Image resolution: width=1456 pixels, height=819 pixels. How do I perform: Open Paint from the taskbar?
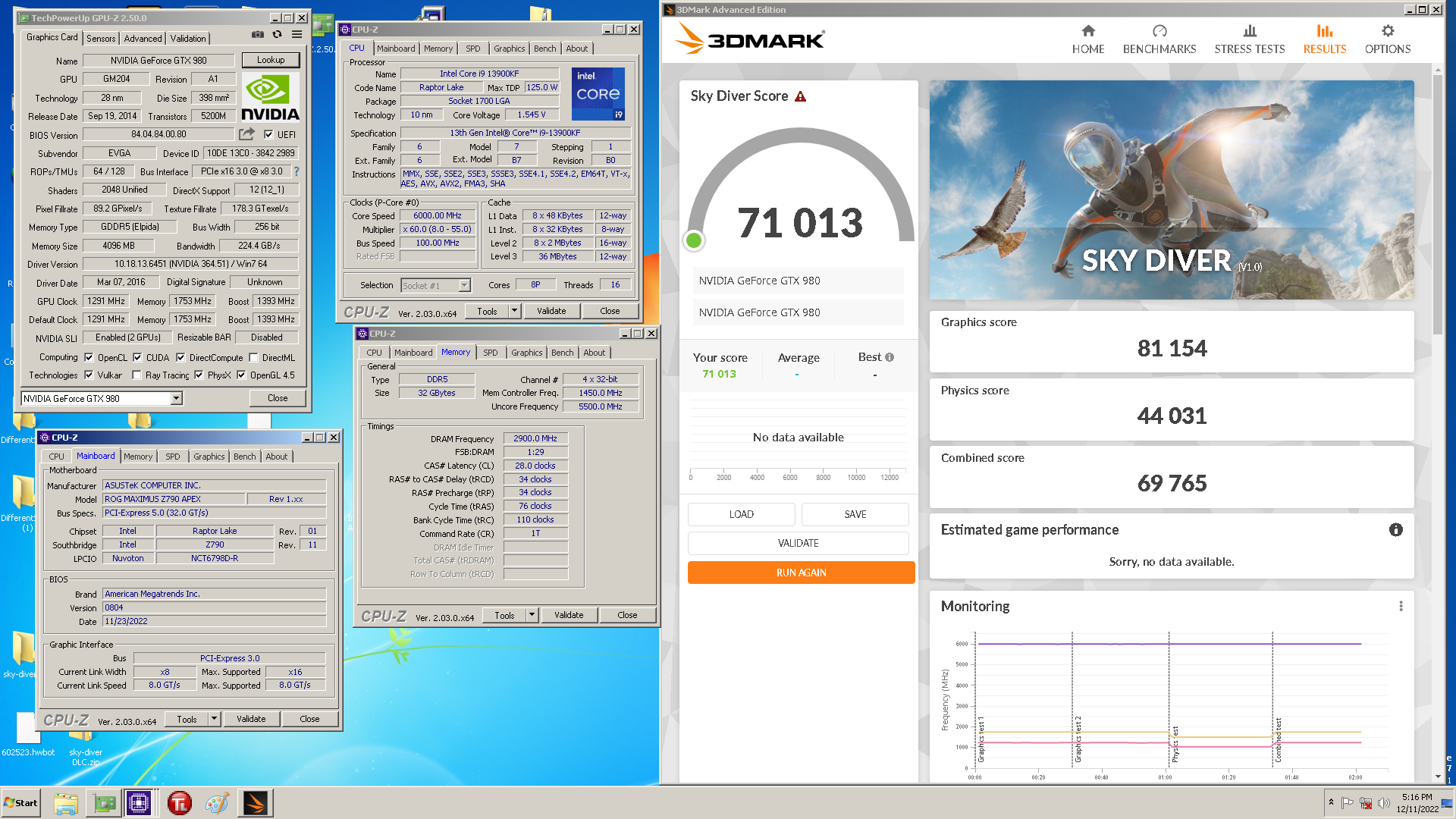click(x=217, y=803)
